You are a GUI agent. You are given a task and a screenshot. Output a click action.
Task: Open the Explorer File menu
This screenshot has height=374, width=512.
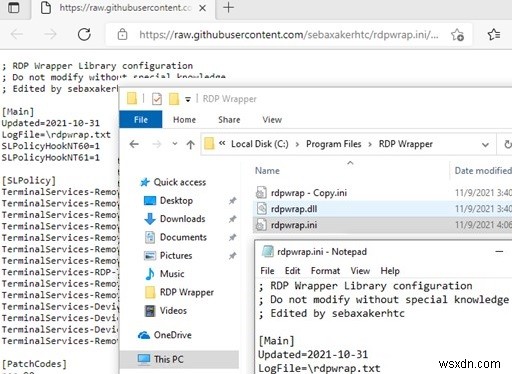click(141, 120)
